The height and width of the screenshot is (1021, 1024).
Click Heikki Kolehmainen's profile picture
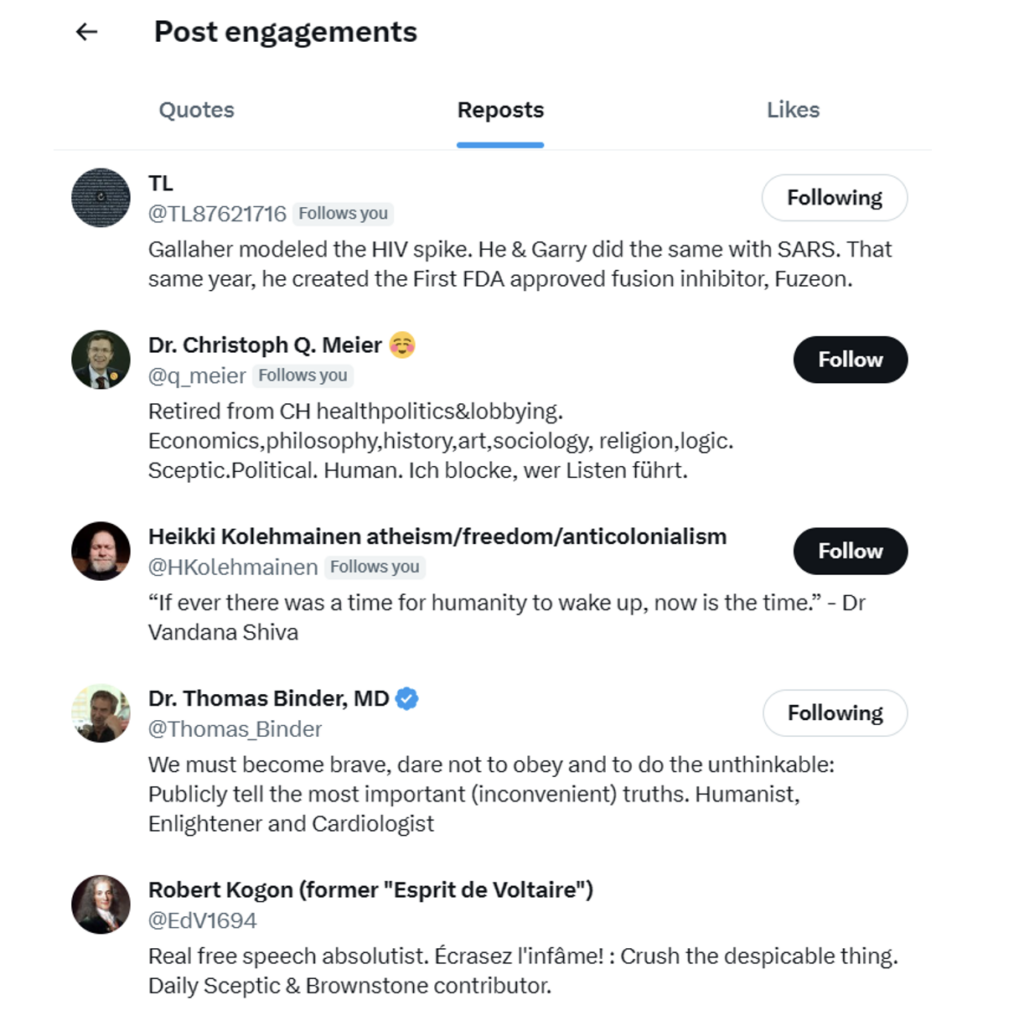(101, 551)
